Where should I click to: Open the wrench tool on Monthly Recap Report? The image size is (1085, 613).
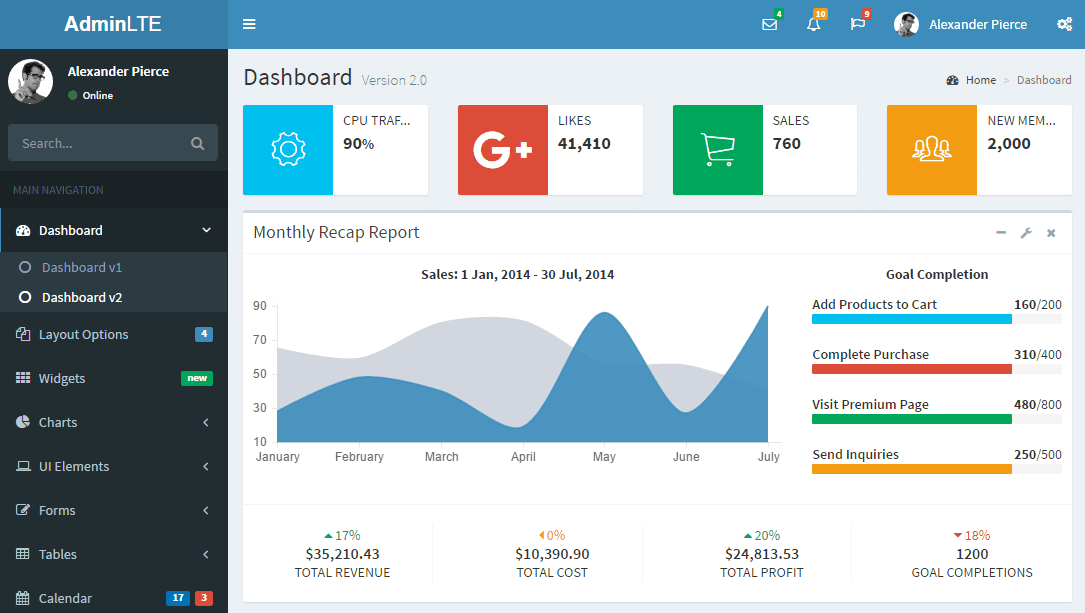pos(1026,232)
